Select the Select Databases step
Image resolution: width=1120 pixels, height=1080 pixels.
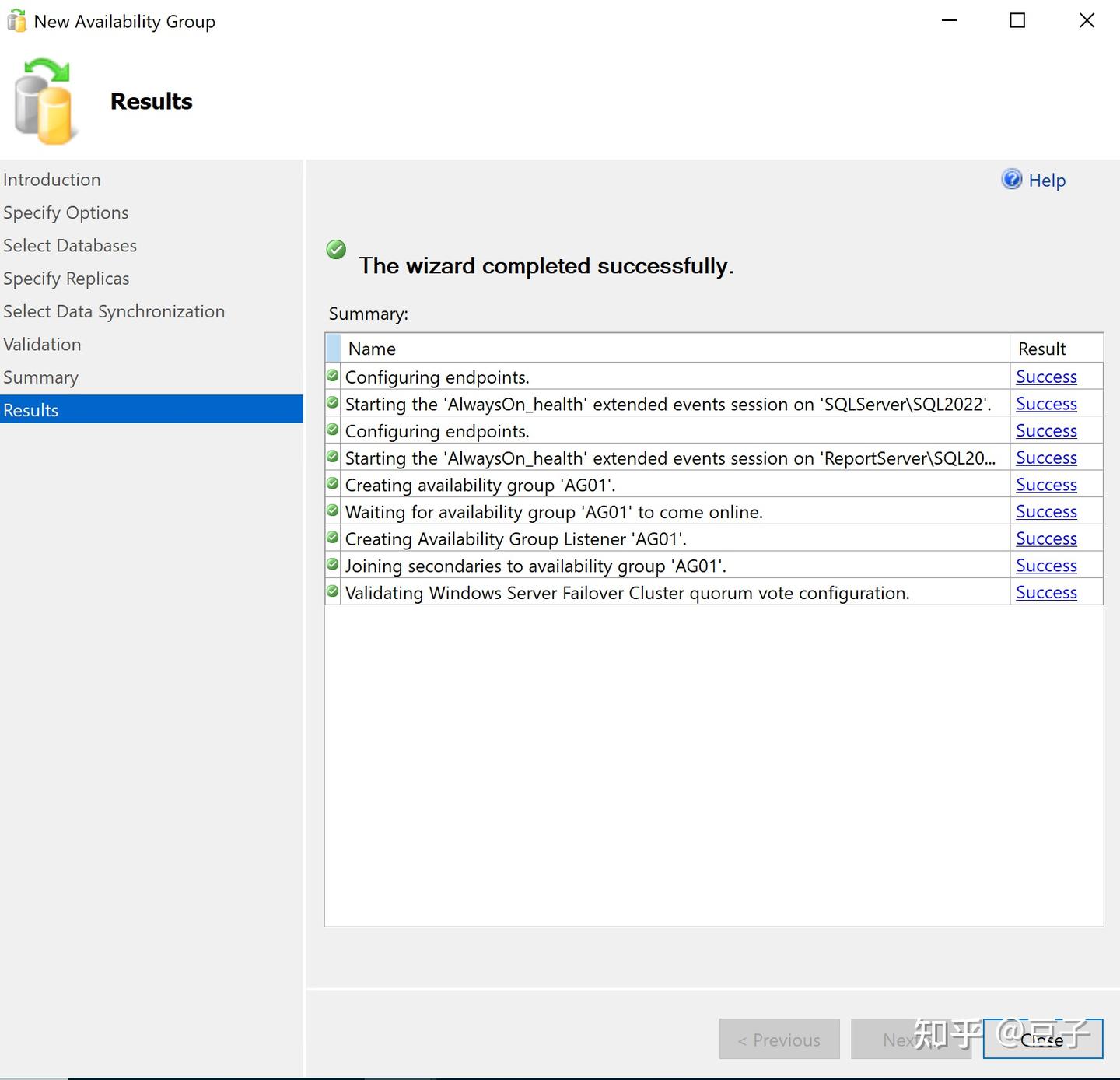click(70, 246)
